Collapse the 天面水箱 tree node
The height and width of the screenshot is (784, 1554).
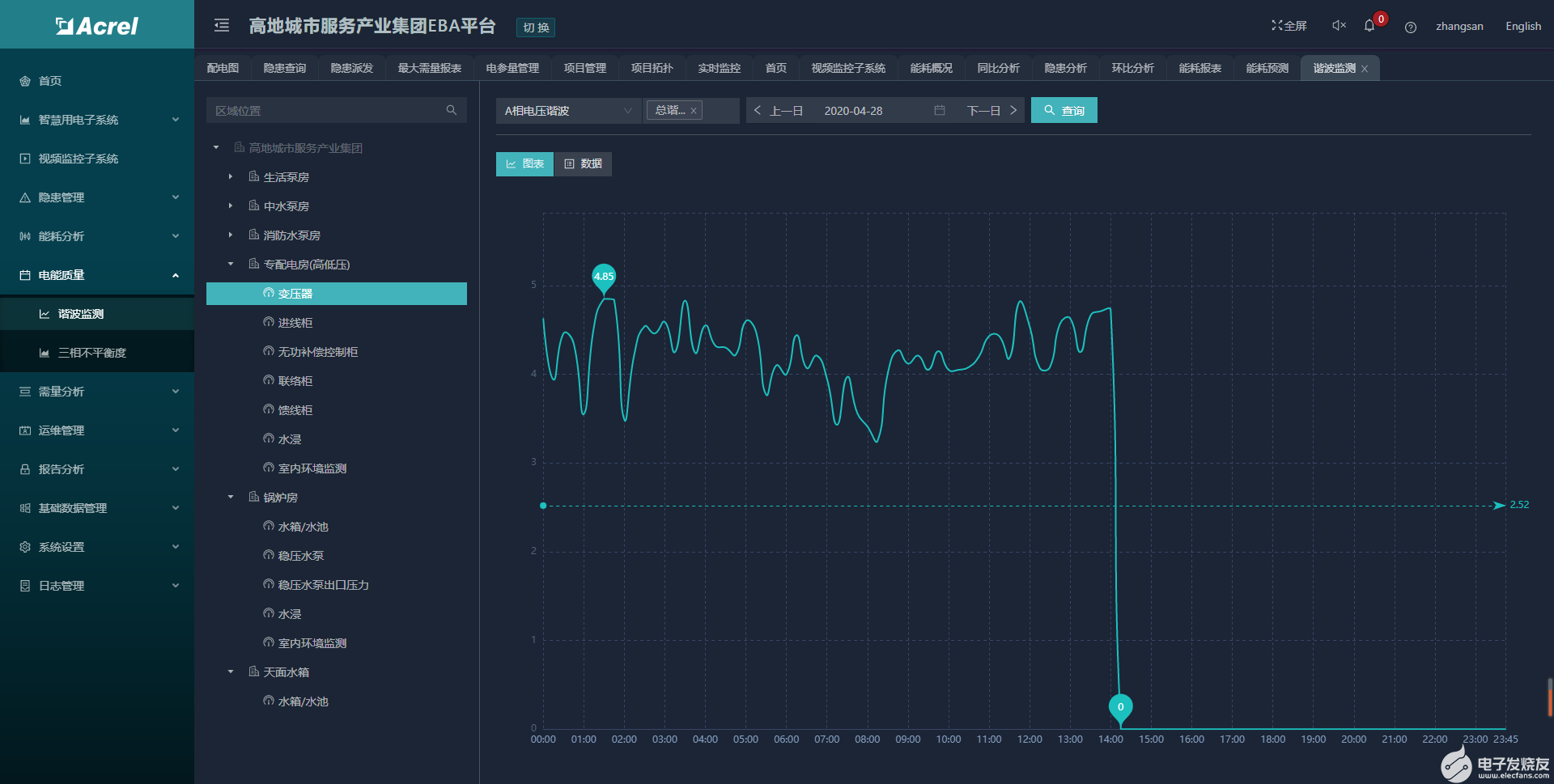(231, 672)
